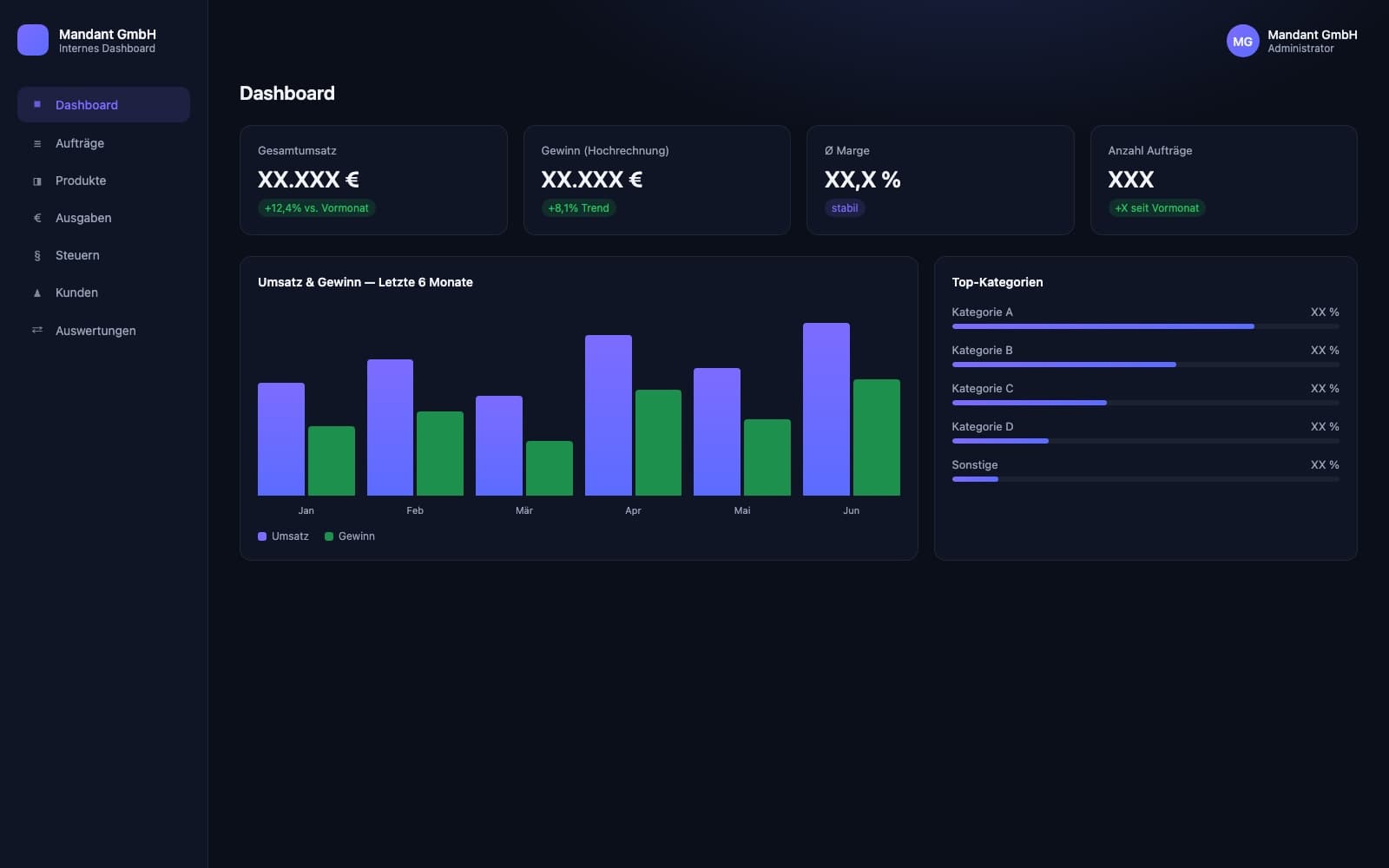
Task: Click the Umsatz & Gewinn chart title
Action: pos(365,282)
